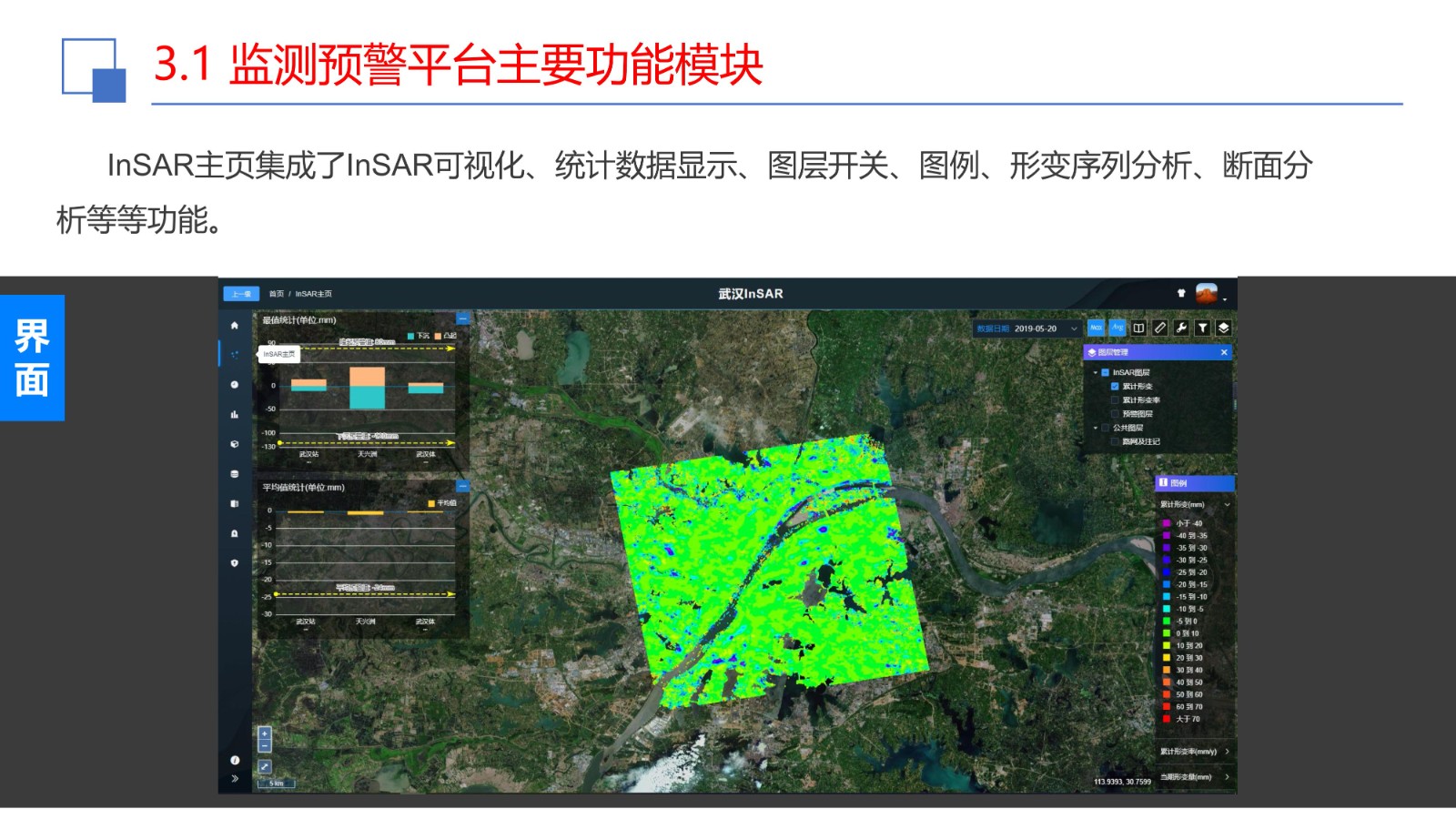Click the -25 到 -20 legend entry
This screenshot has height=819, width=1456.
pos(1186,572)
